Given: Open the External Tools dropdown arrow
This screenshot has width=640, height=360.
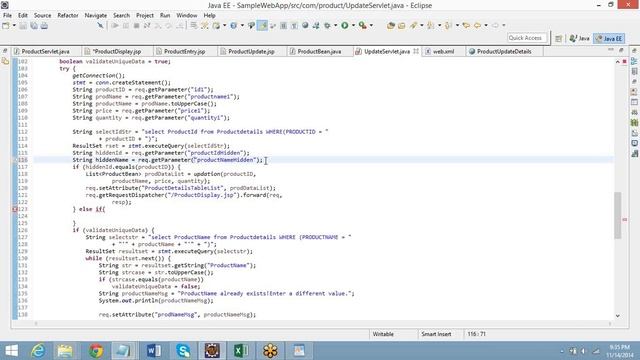Looking at the screenshot, I should 371,25.
